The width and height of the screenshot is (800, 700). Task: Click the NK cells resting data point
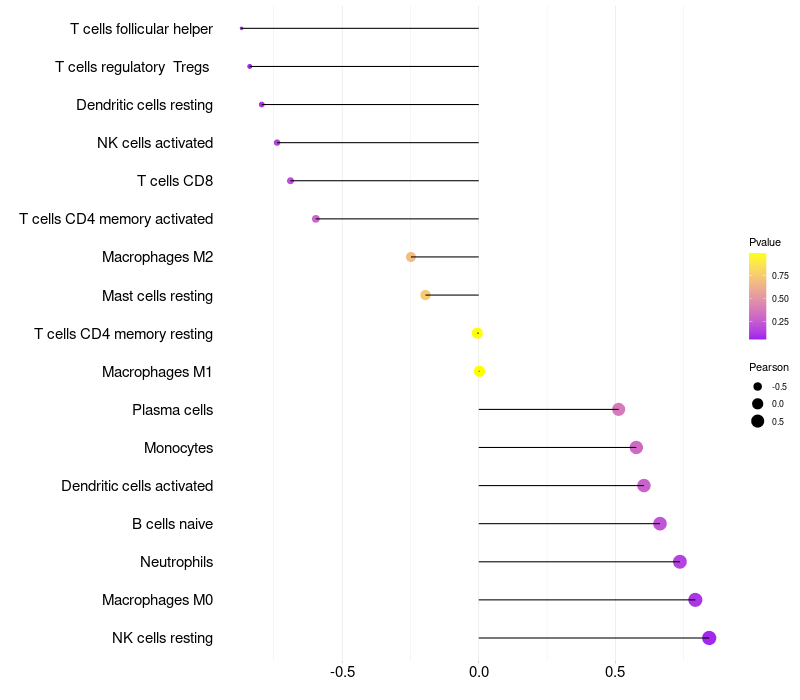709,638
